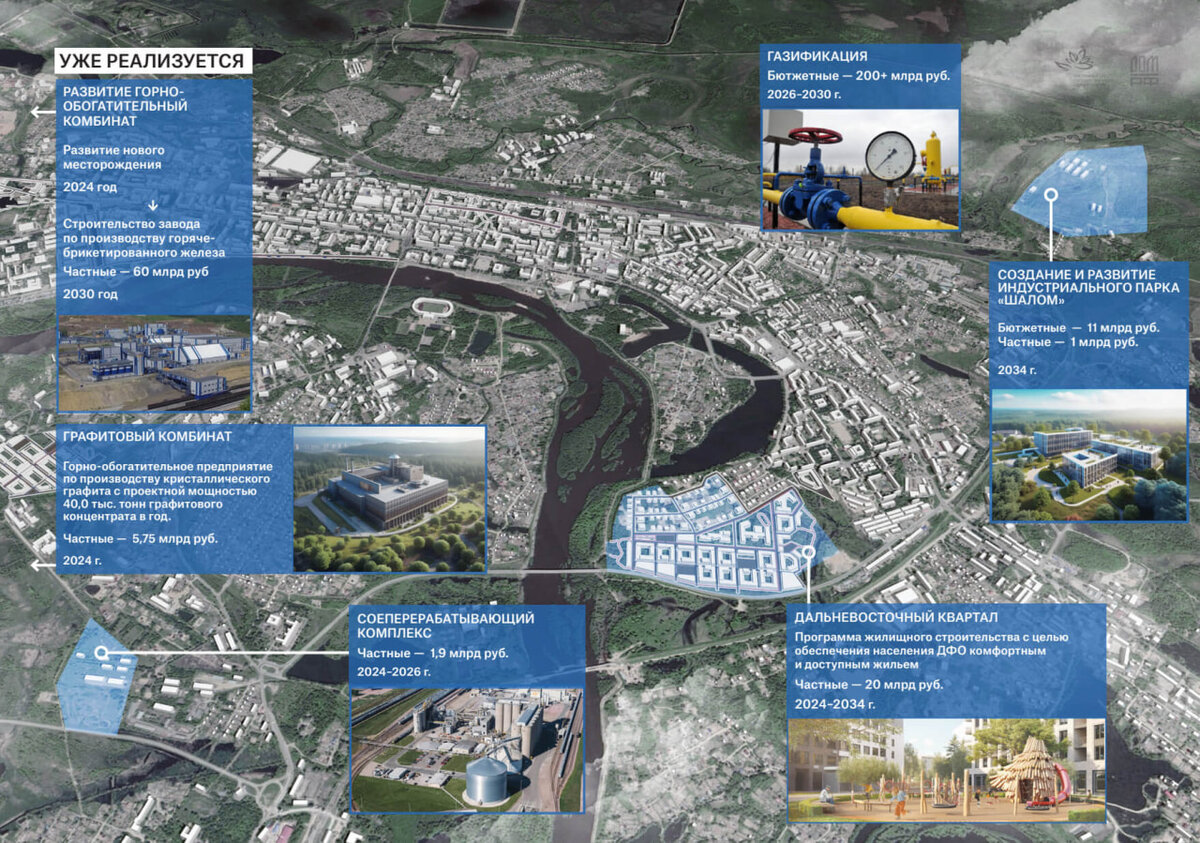
Task: Open the industrial park 'Шалом' render
Action: coord(1088,455)
